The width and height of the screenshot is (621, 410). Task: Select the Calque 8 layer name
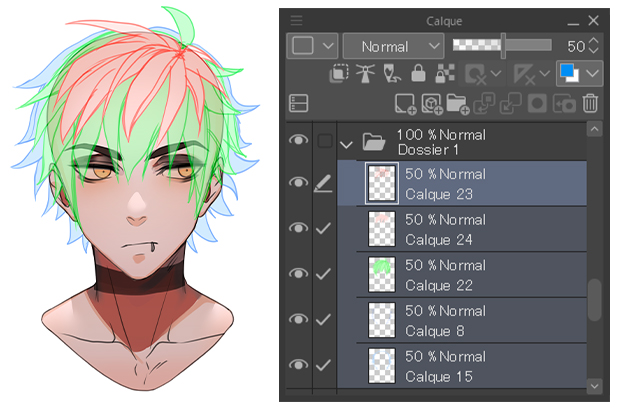click(434, 330)
